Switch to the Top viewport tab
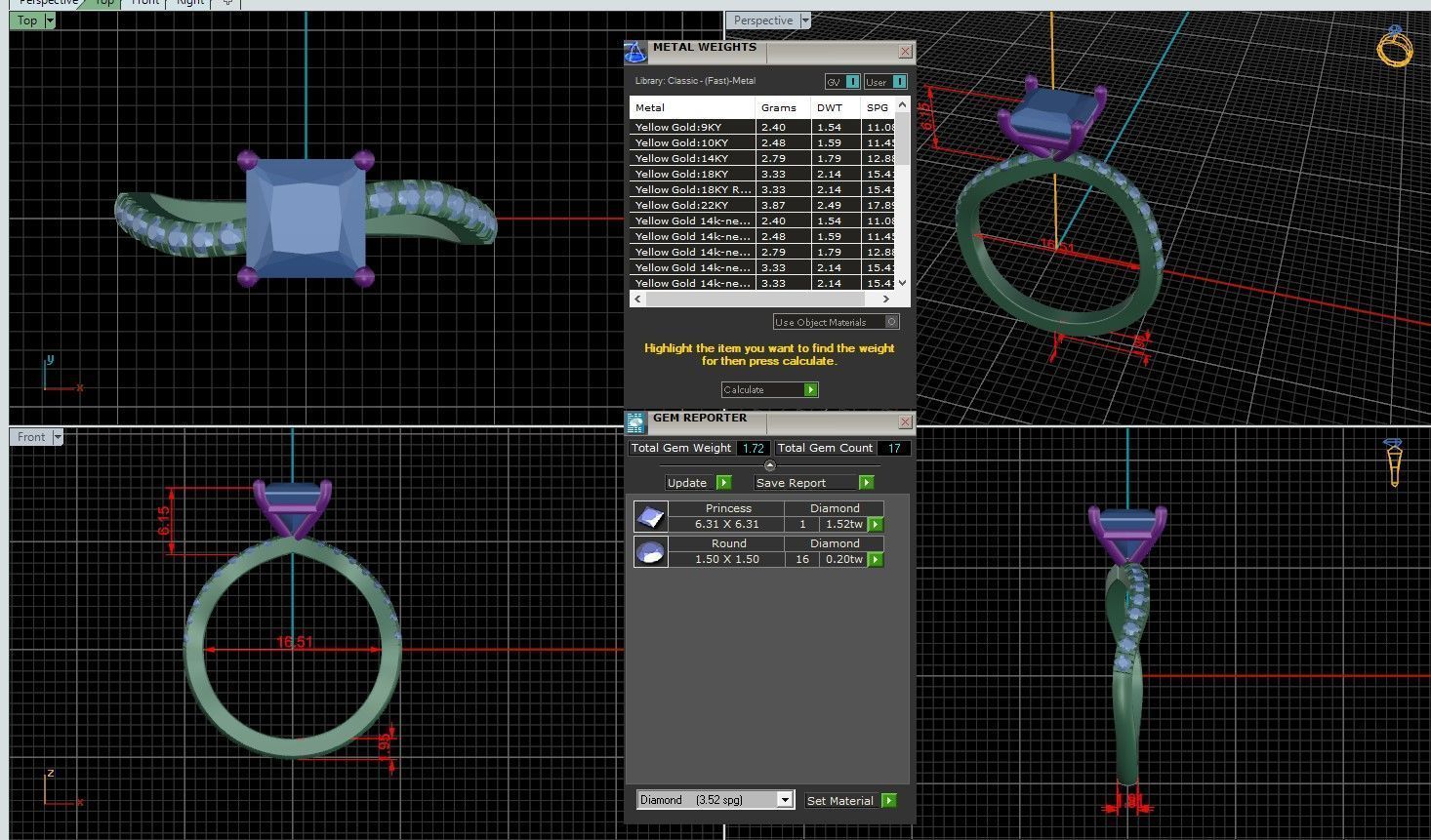 point(103,3)
